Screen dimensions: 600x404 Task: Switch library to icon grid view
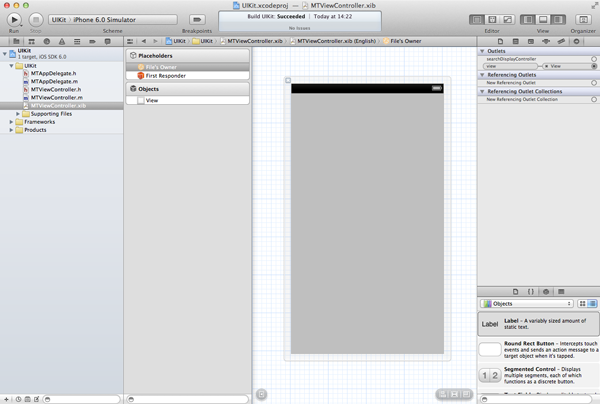[x=582, y=303]
